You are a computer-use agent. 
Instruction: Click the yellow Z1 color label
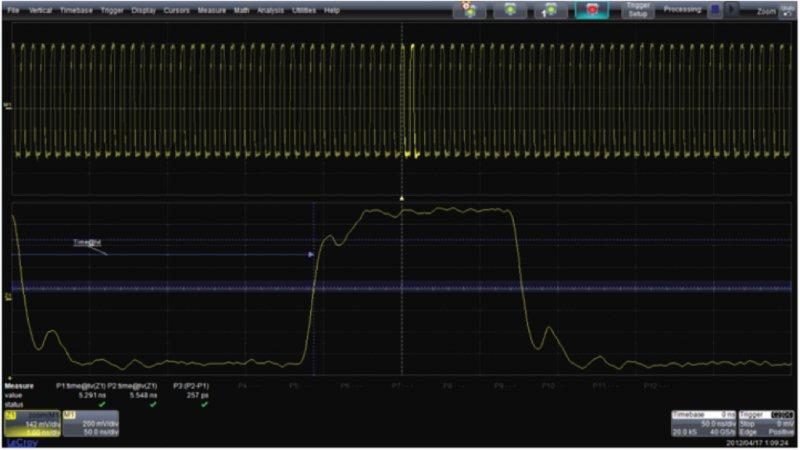[13, 412]
